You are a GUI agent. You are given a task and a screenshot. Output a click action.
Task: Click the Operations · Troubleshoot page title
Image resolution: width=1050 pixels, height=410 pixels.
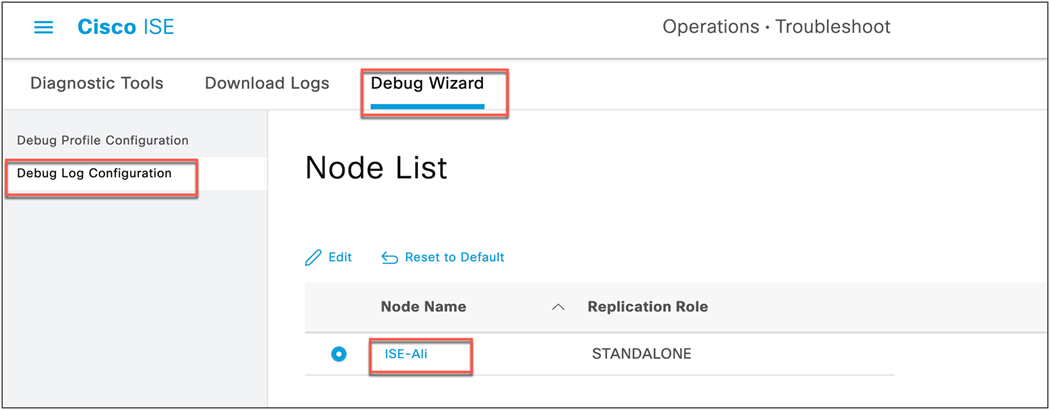coord(777,27)
